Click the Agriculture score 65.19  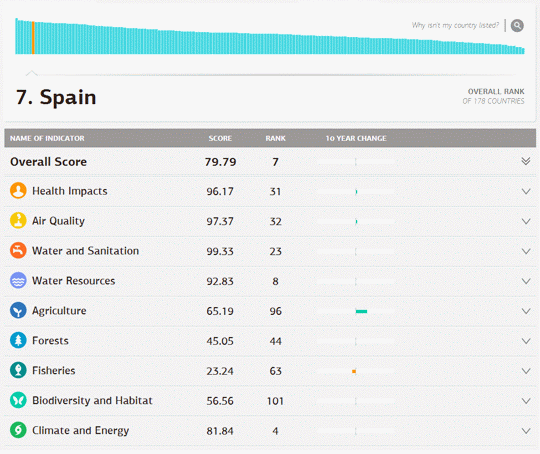point(220,311)
